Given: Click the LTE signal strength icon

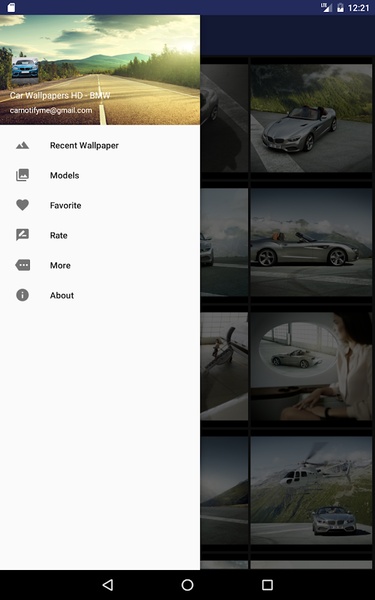Looking at the screenshot, I should [x=326, y=7].
